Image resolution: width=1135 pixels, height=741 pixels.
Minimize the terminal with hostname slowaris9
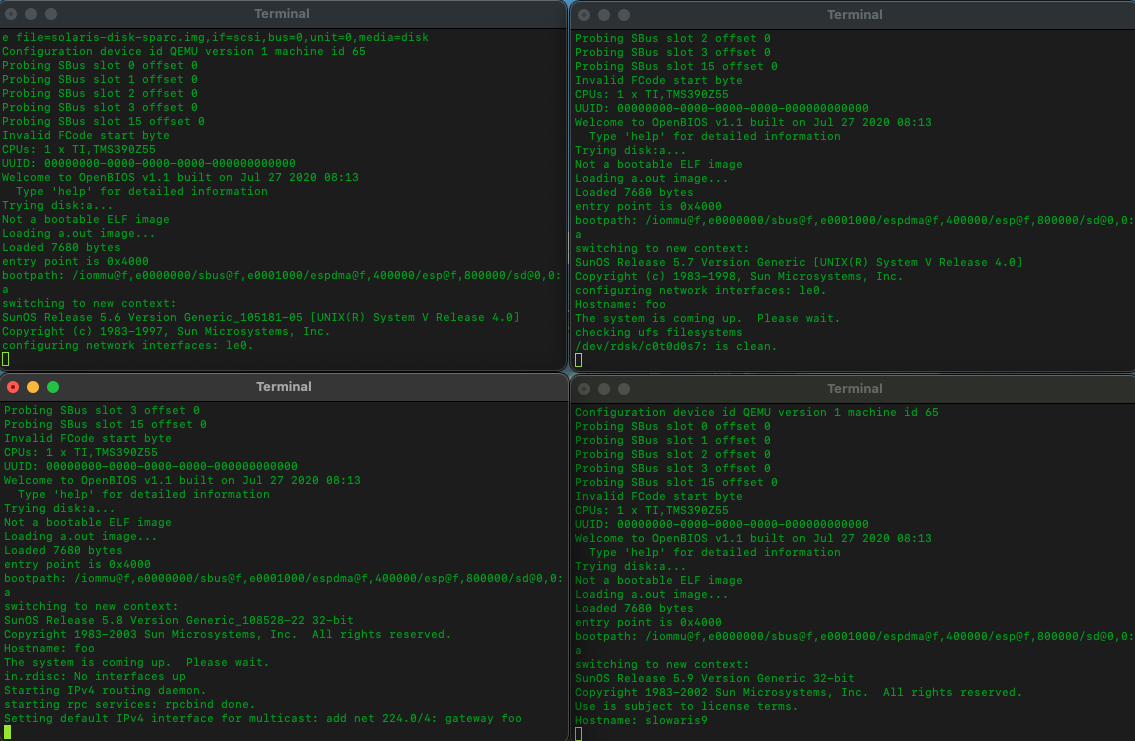point(604,389)
